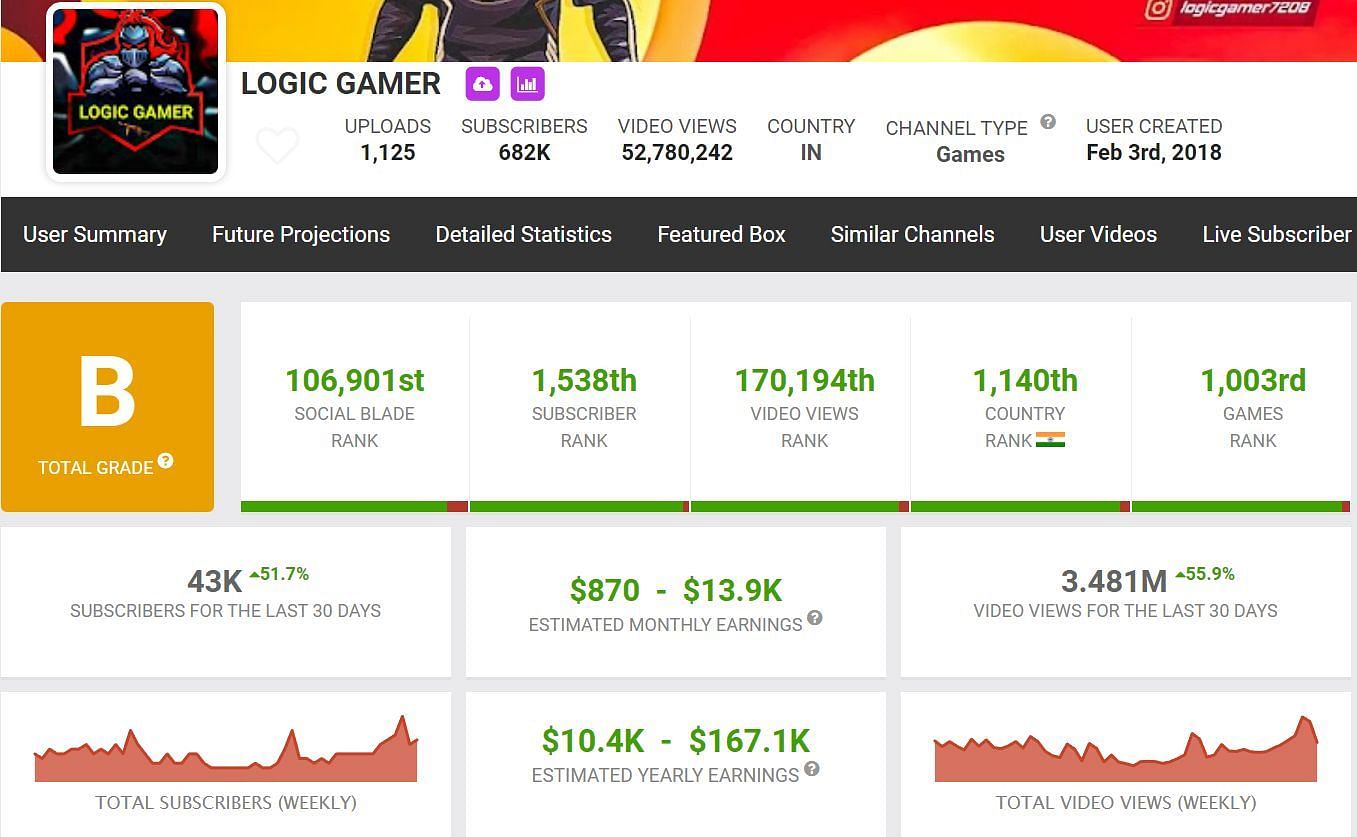Click the 52,780,242 video views count

(677, 153)
